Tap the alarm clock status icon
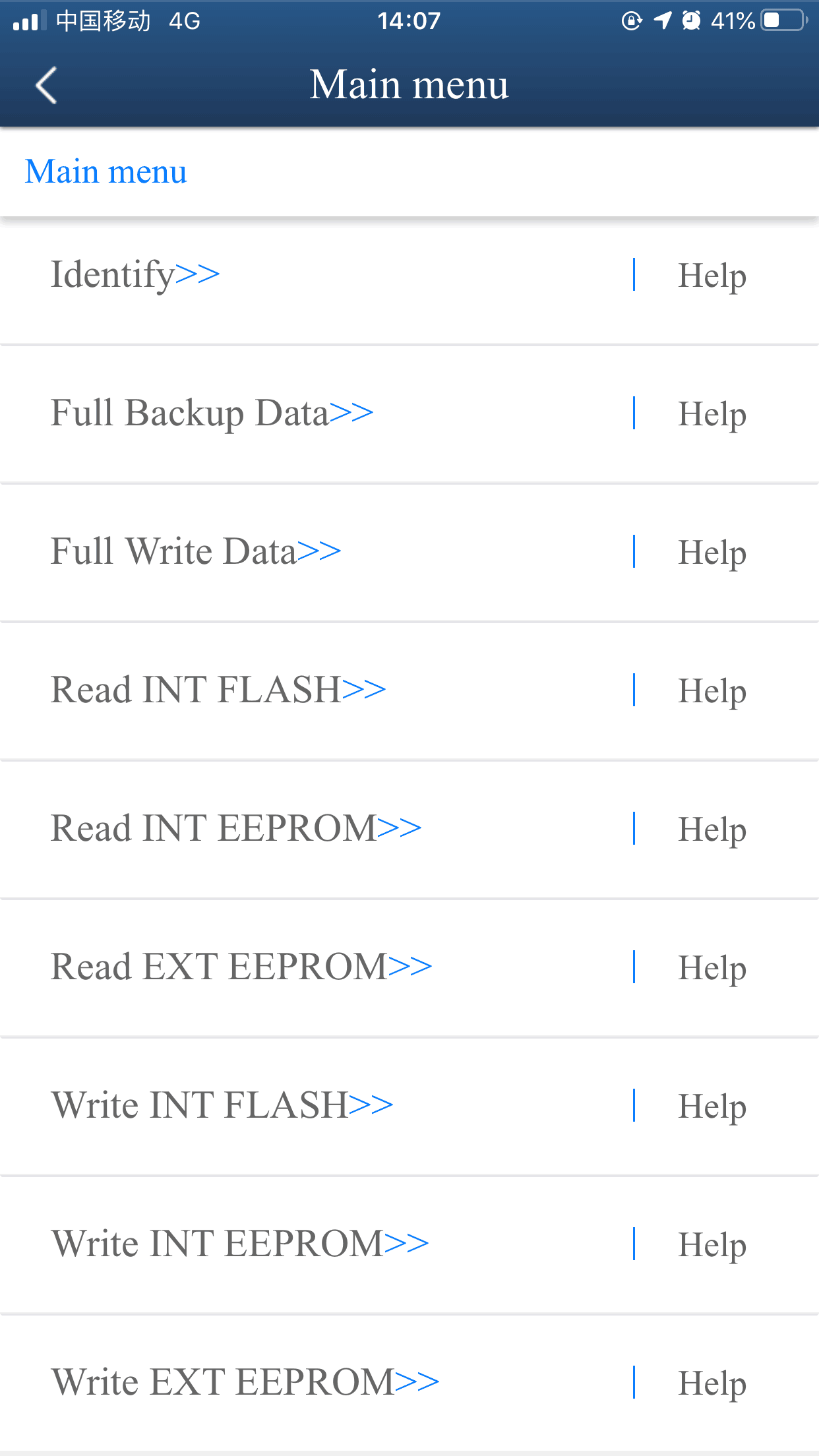Screen dimensions: 819x1456 (x=691, y=20)
